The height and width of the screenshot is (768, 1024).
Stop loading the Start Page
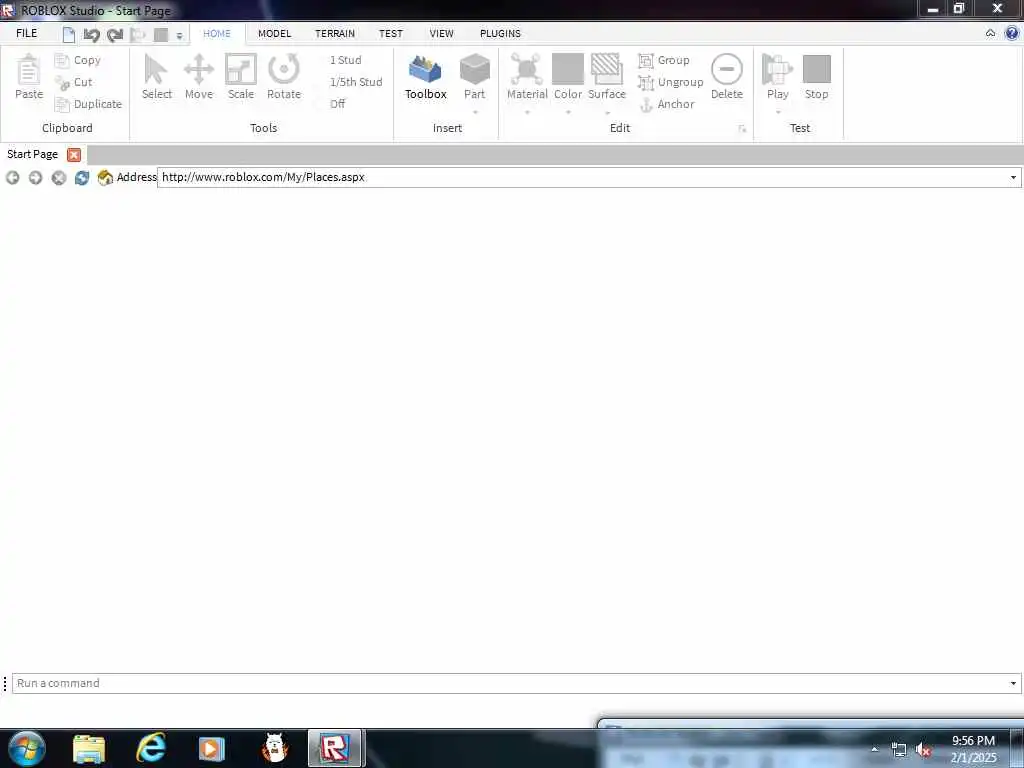click(59, 178)
